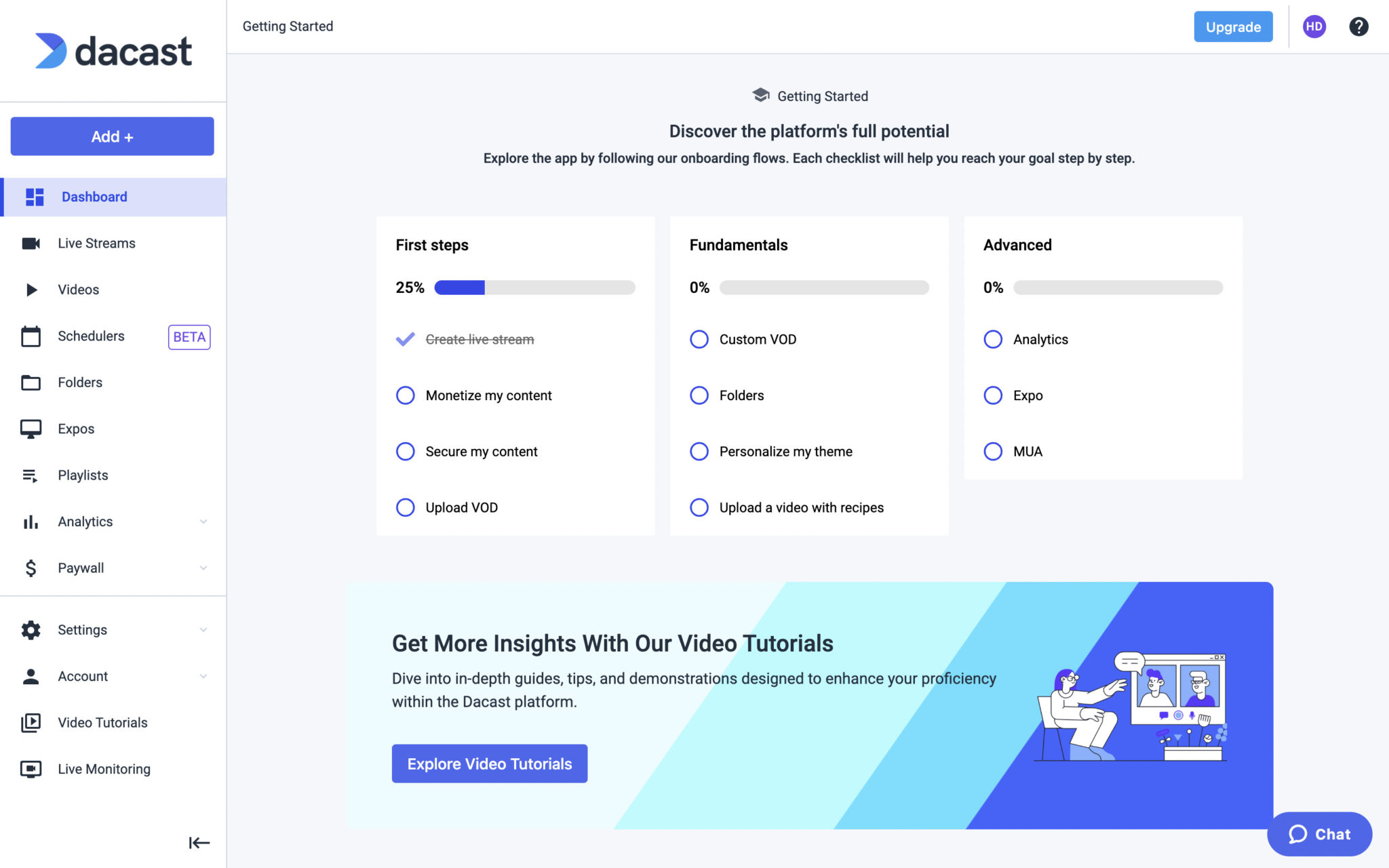
Task: Open the Secure my content label
Action: 482,452
